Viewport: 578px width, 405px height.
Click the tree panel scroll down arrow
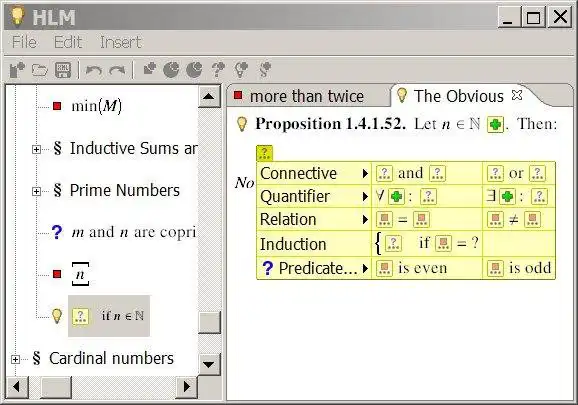(209, 364)
